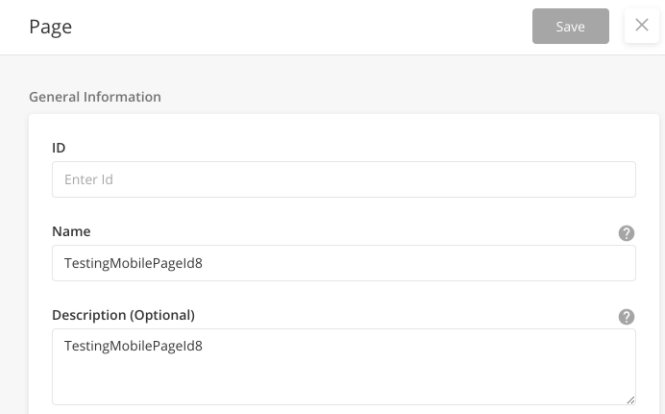
Task: Click the General Information heading
Action: click(95, 97)
